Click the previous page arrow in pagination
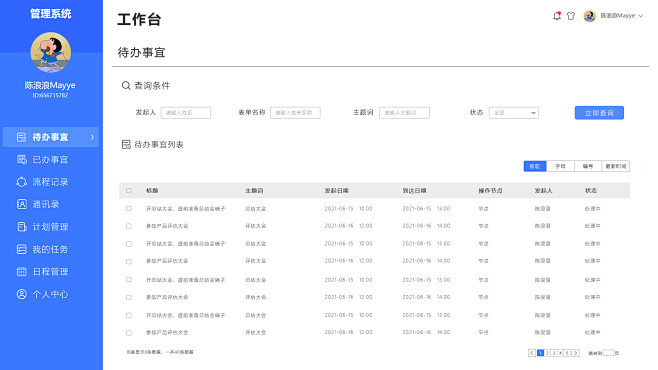The height and width of the screenshot is (370, 658). coord(532,353)
